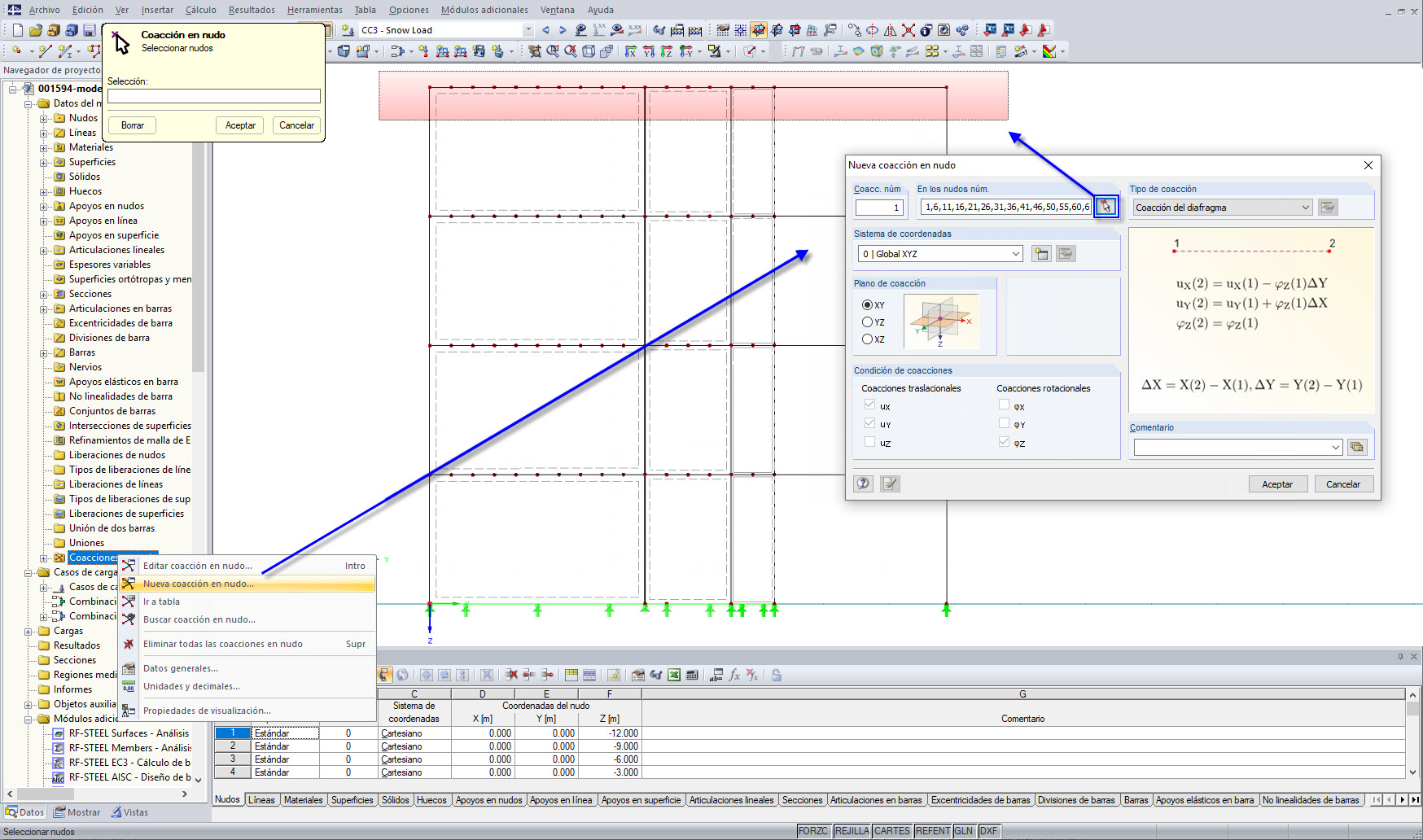
Task: Expand the Nudos tree node
Action: click(44, 118)
